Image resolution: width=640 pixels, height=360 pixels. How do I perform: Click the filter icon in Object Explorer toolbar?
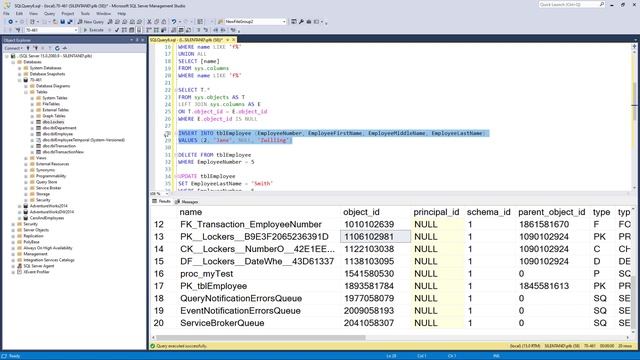coord(50,48)
